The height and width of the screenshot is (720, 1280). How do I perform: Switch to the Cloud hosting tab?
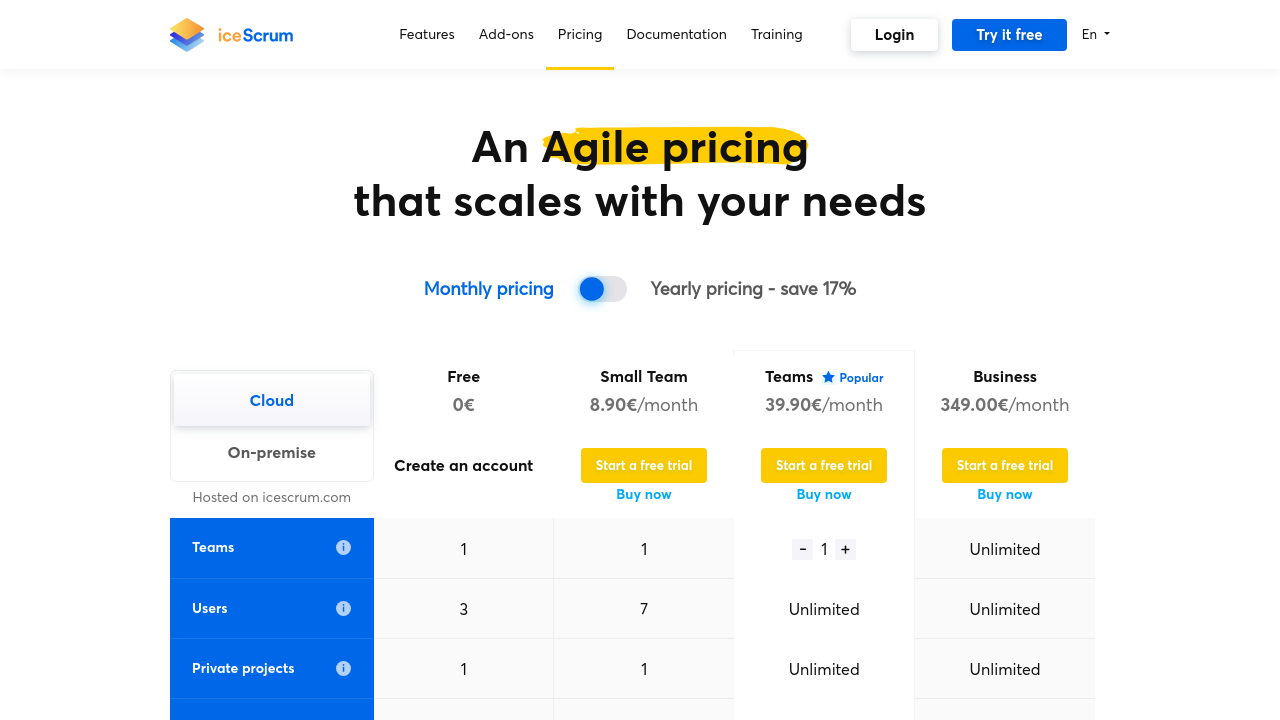[x=272, y=400]
